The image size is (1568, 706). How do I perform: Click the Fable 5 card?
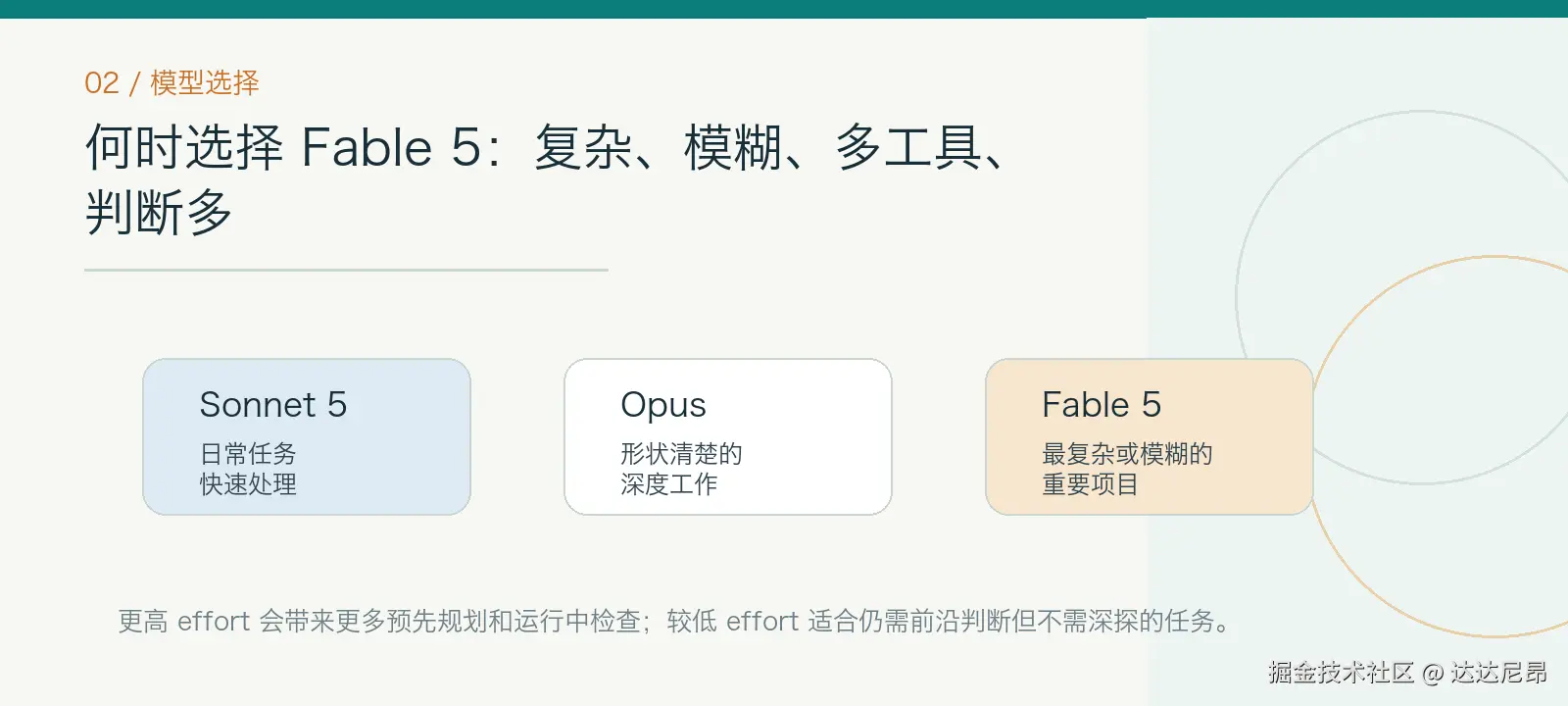point(1150,436)
